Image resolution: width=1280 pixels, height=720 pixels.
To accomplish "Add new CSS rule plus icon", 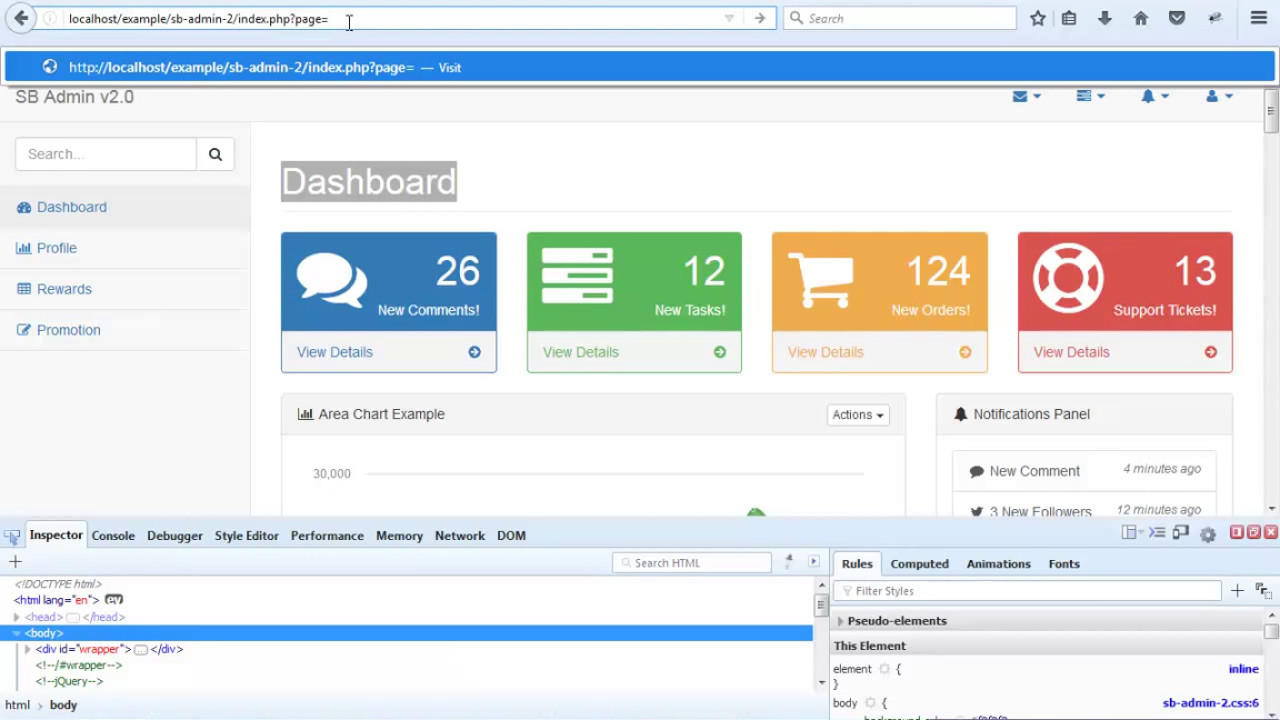I will coord(1237,591).
